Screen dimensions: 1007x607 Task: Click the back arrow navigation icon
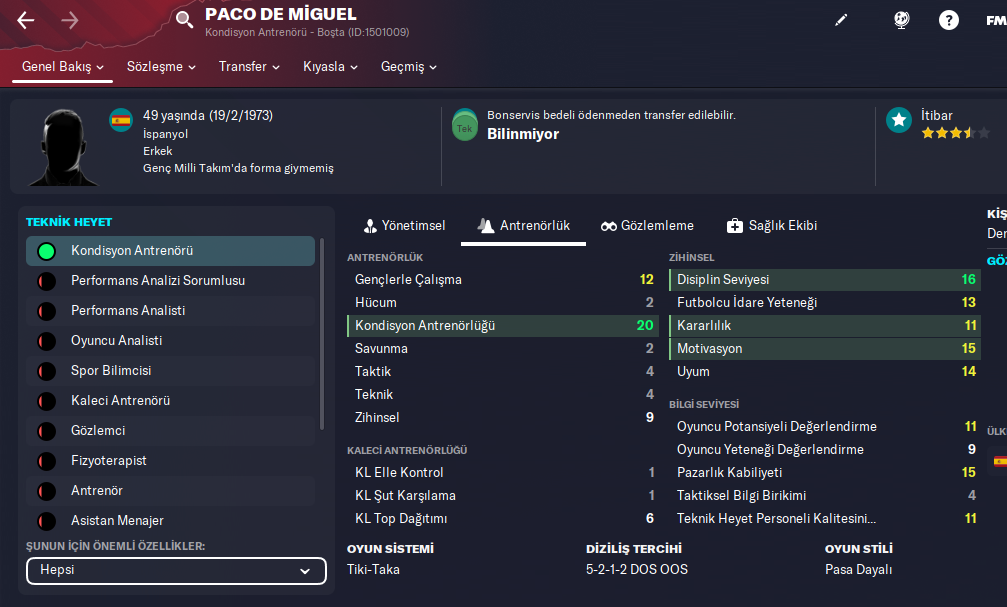click(26, 20)
